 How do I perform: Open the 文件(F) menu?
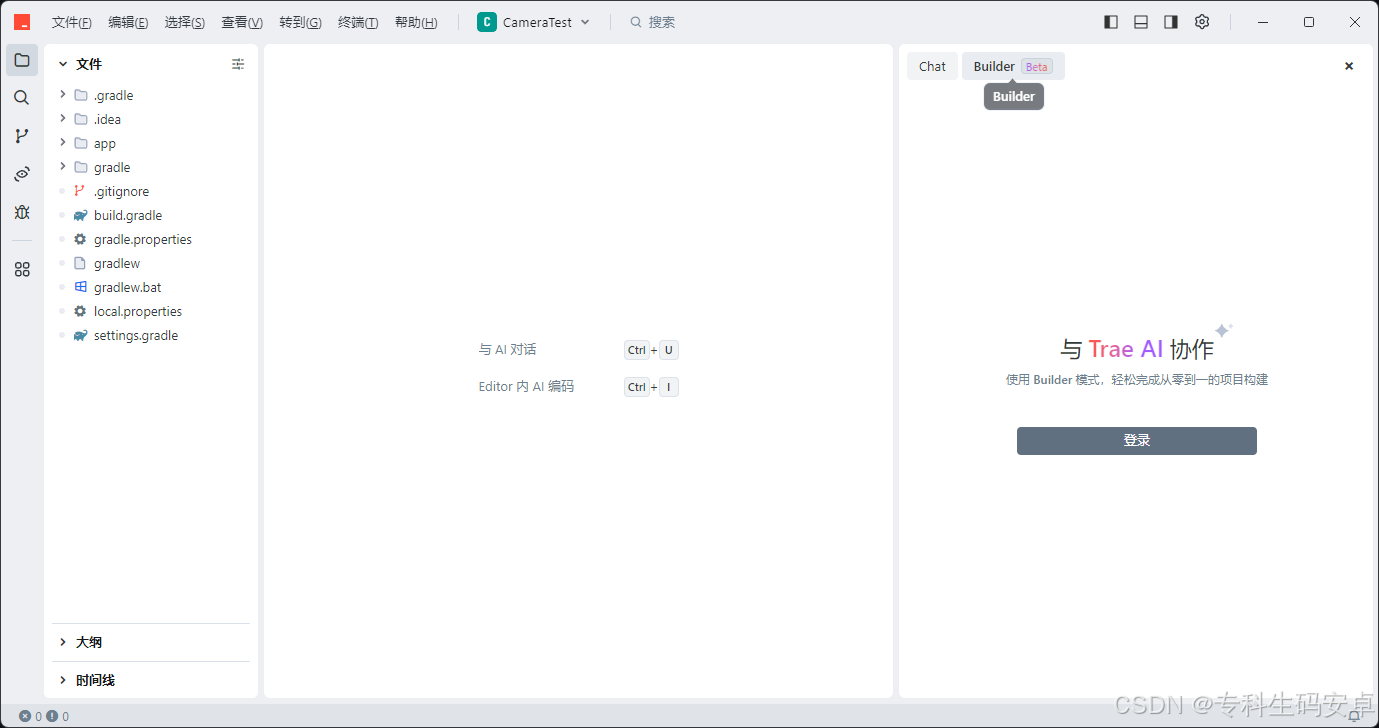click(x=72, y=22)
